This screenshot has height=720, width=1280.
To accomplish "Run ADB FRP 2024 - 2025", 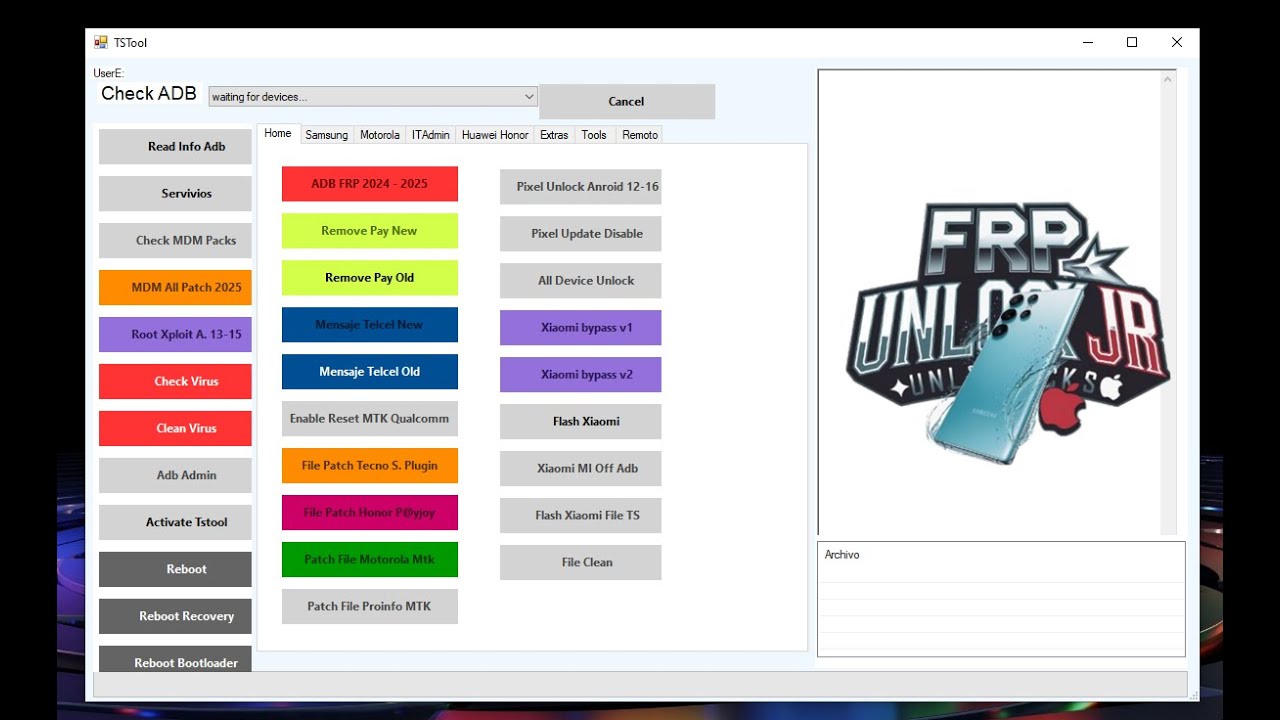I will click(x=370, y=184).
